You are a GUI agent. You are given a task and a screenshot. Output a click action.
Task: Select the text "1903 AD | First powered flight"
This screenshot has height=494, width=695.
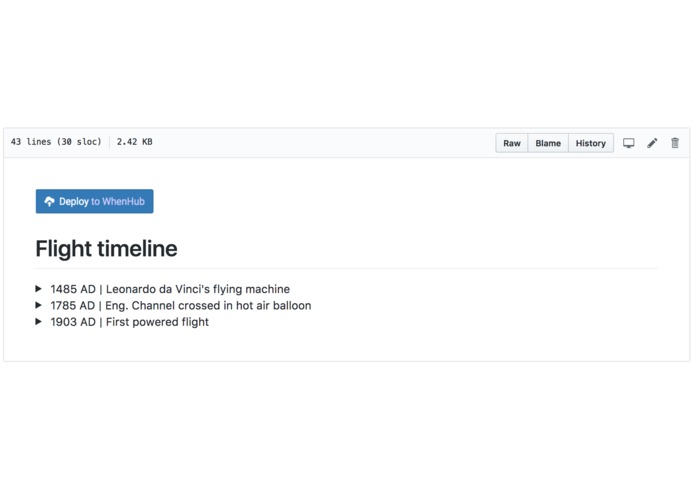[x=129, y=322]
